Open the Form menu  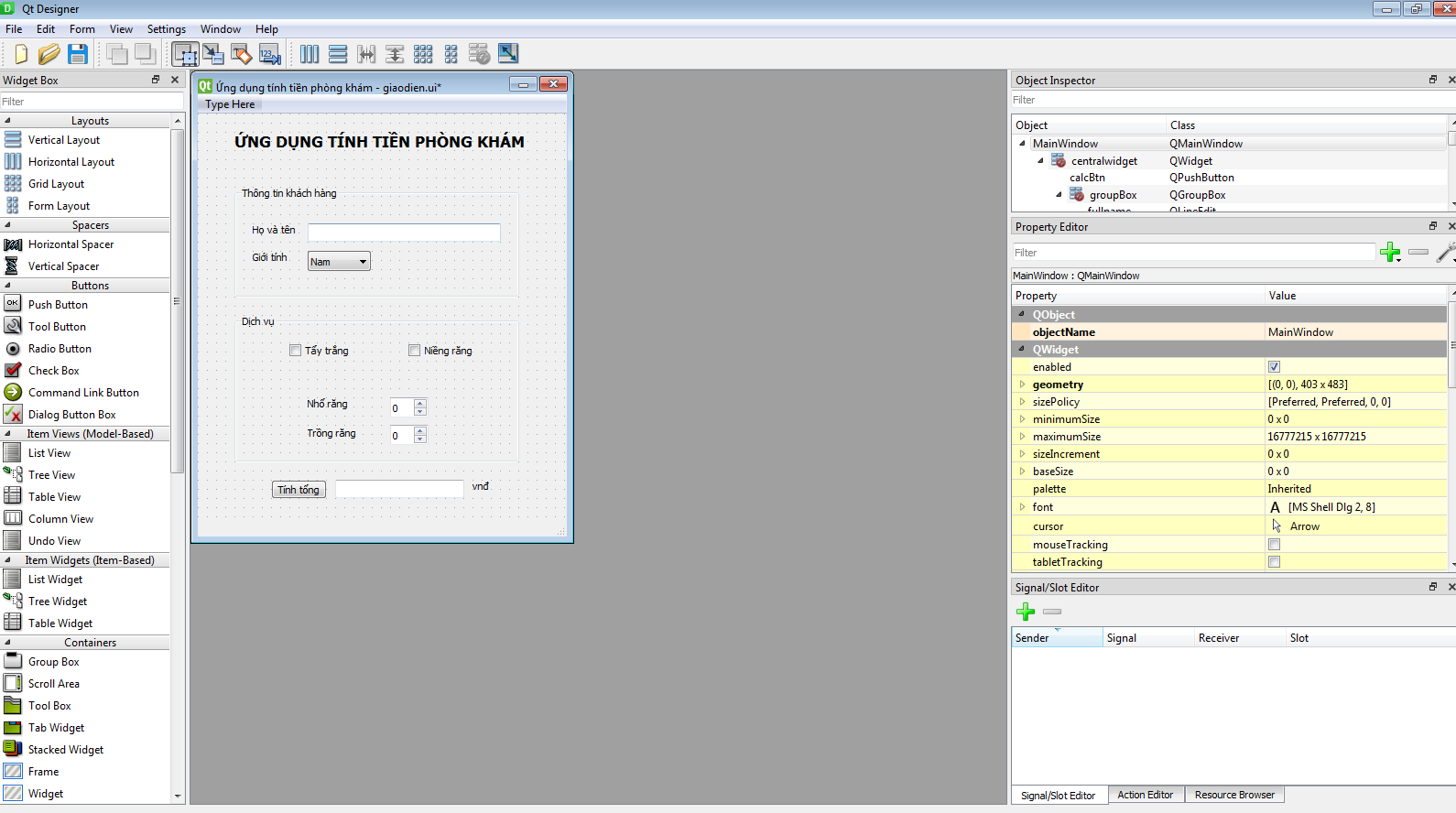pos(81,29)
